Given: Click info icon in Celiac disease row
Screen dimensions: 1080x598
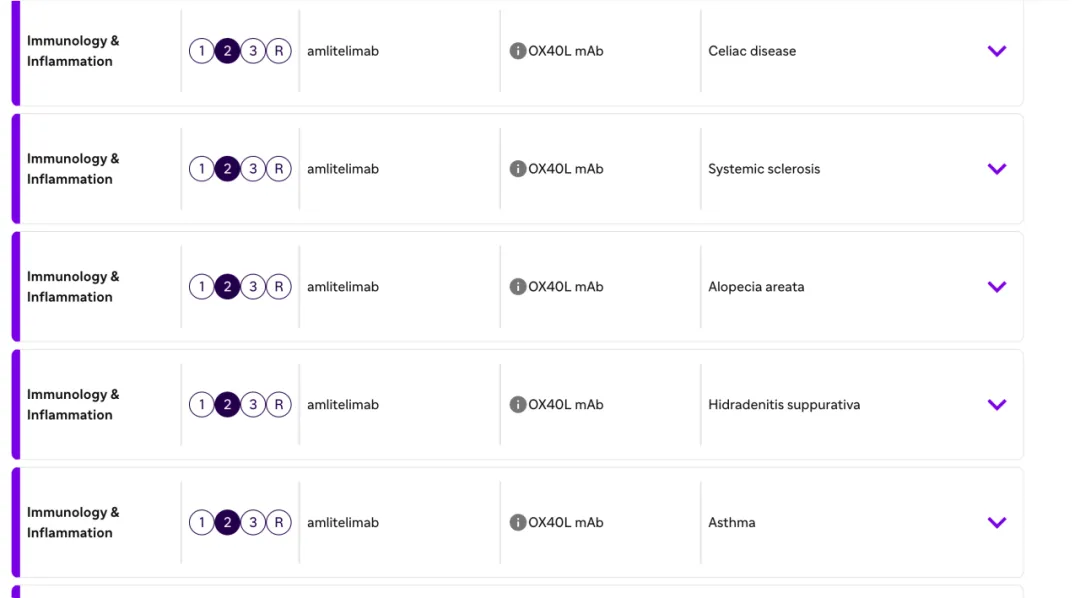Looking at the screenshot, I should click(x=518, y=51).
